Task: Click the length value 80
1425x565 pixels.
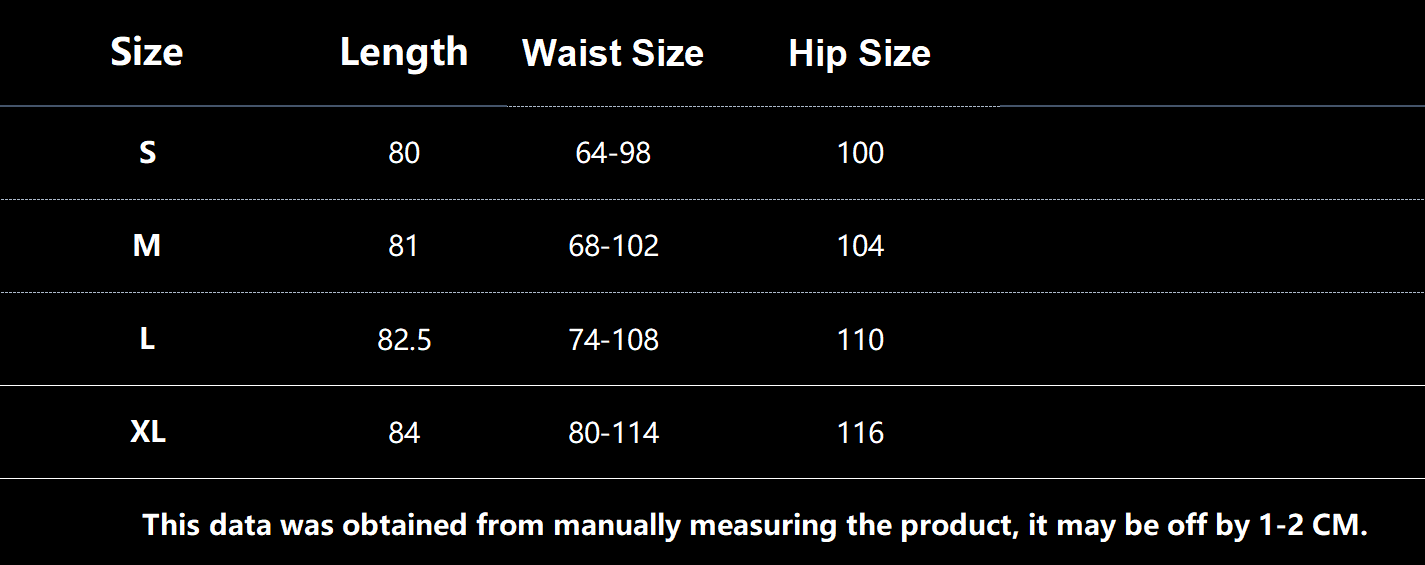Action: 404,153
